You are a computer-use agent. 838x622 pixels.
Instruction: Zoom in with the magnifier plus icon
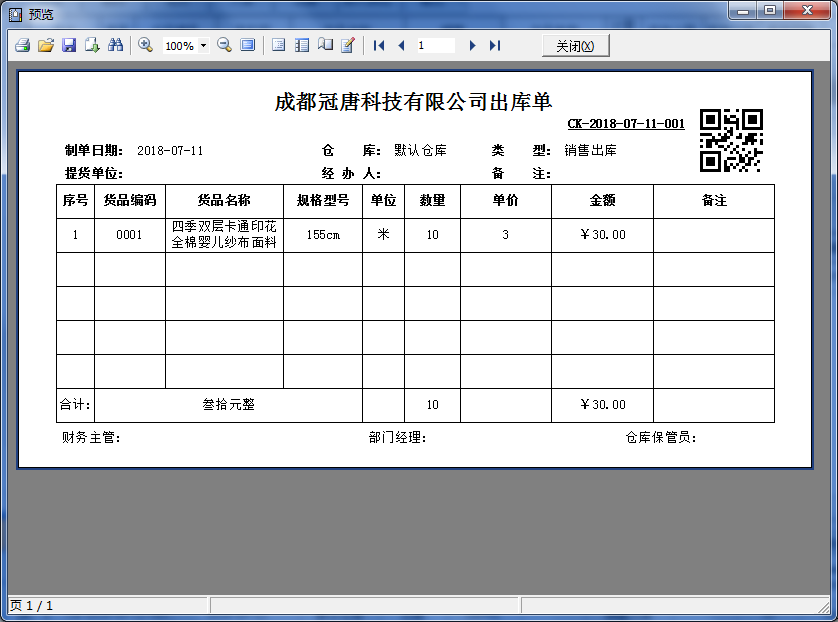click(x=145, y=45)
